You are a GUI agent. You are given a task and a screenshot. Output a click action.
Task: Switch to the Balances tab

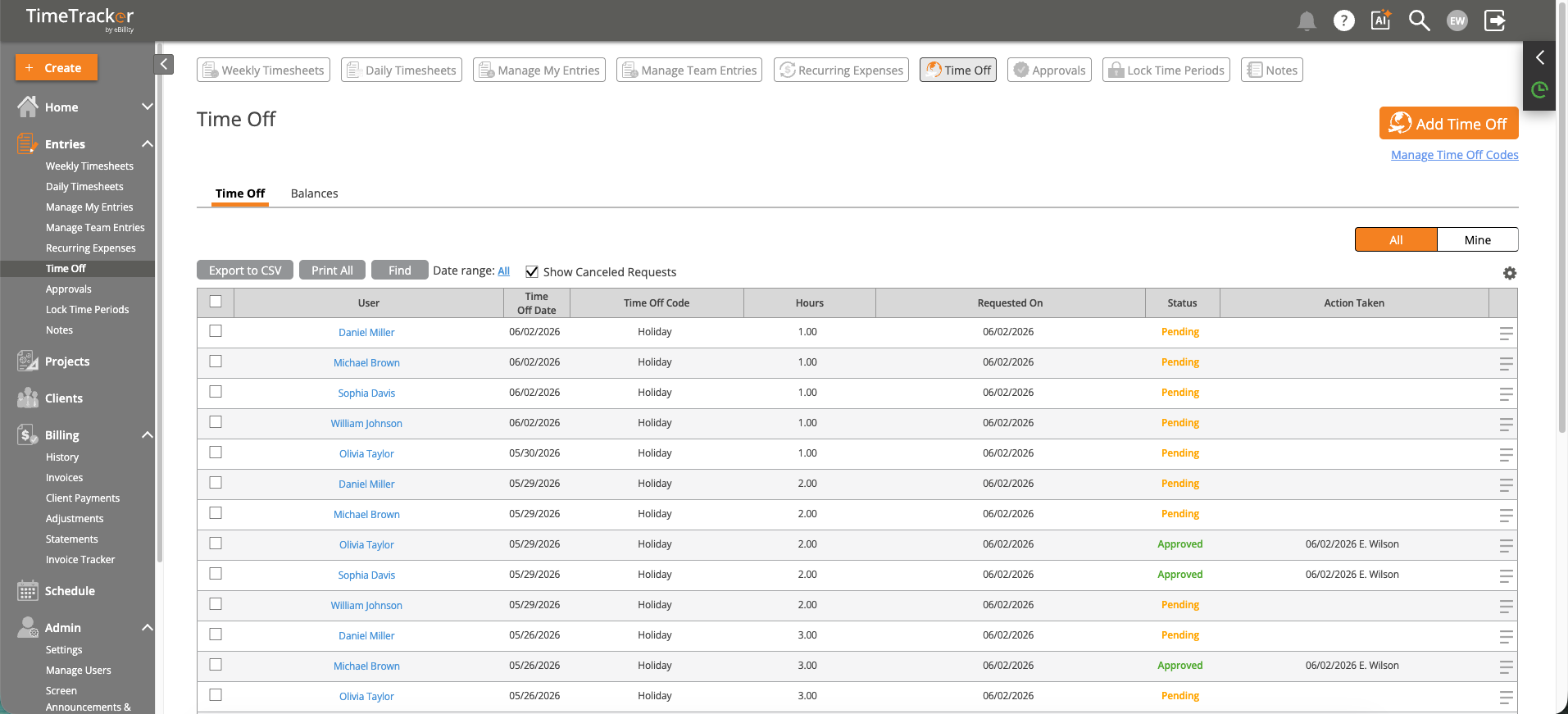pos(314,193)
